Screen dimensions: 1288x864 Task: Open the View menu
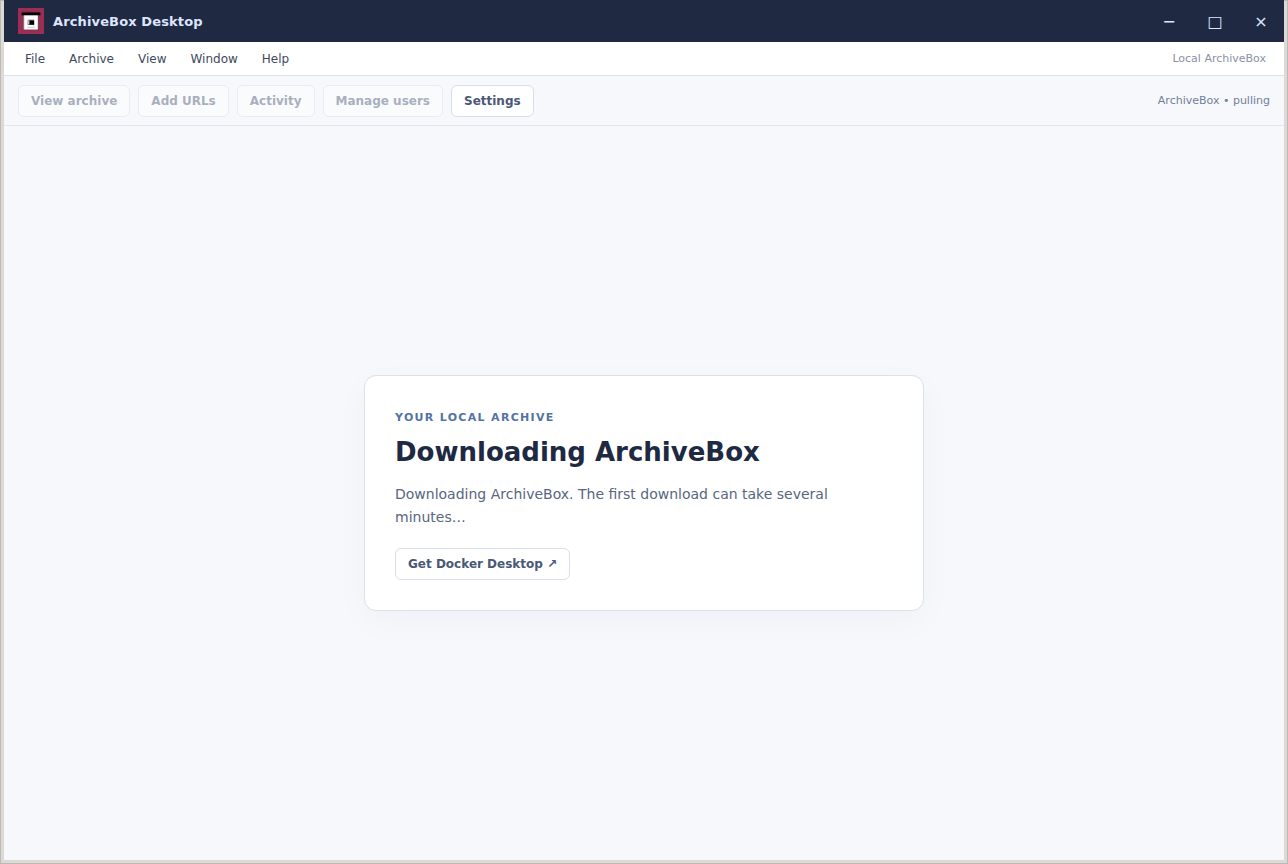(152, 59)
